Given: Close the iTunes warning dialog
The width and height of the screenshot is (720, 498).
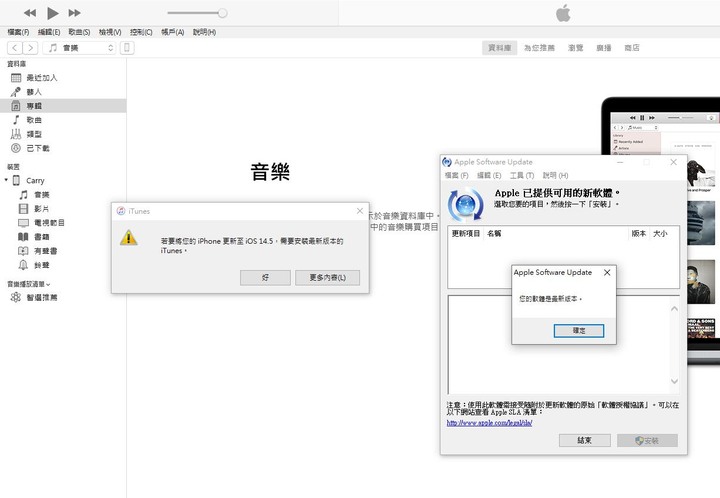Looking at the screenshot, I should (x=360, y=211).
